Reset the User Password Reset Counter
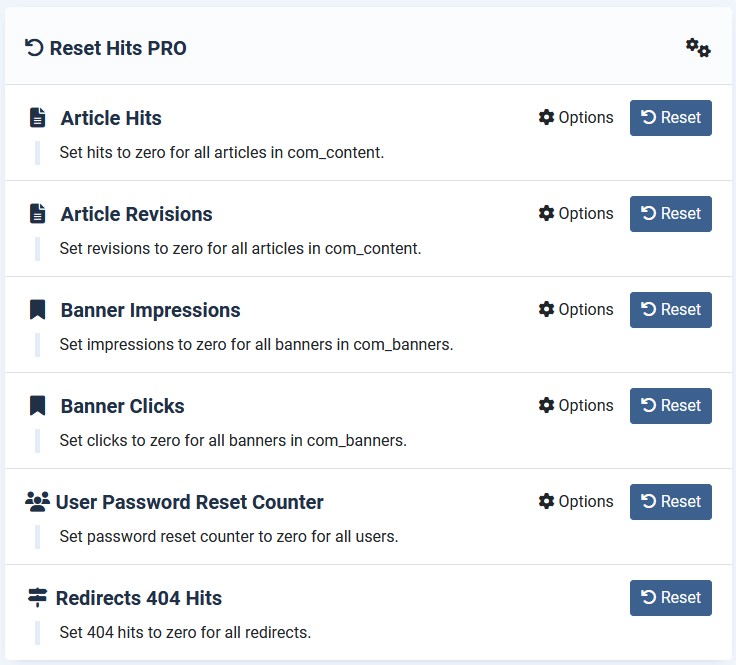Screen dimensions: 736x665 [670, 502]
